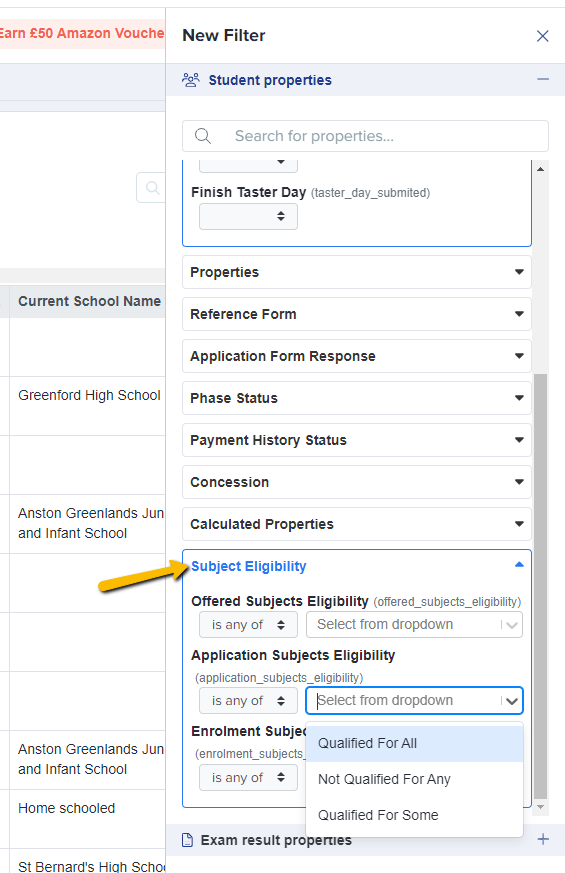Screen dimensions: 565x873
Task: Click the Exam result properties document icon
Action: [188, 840]
